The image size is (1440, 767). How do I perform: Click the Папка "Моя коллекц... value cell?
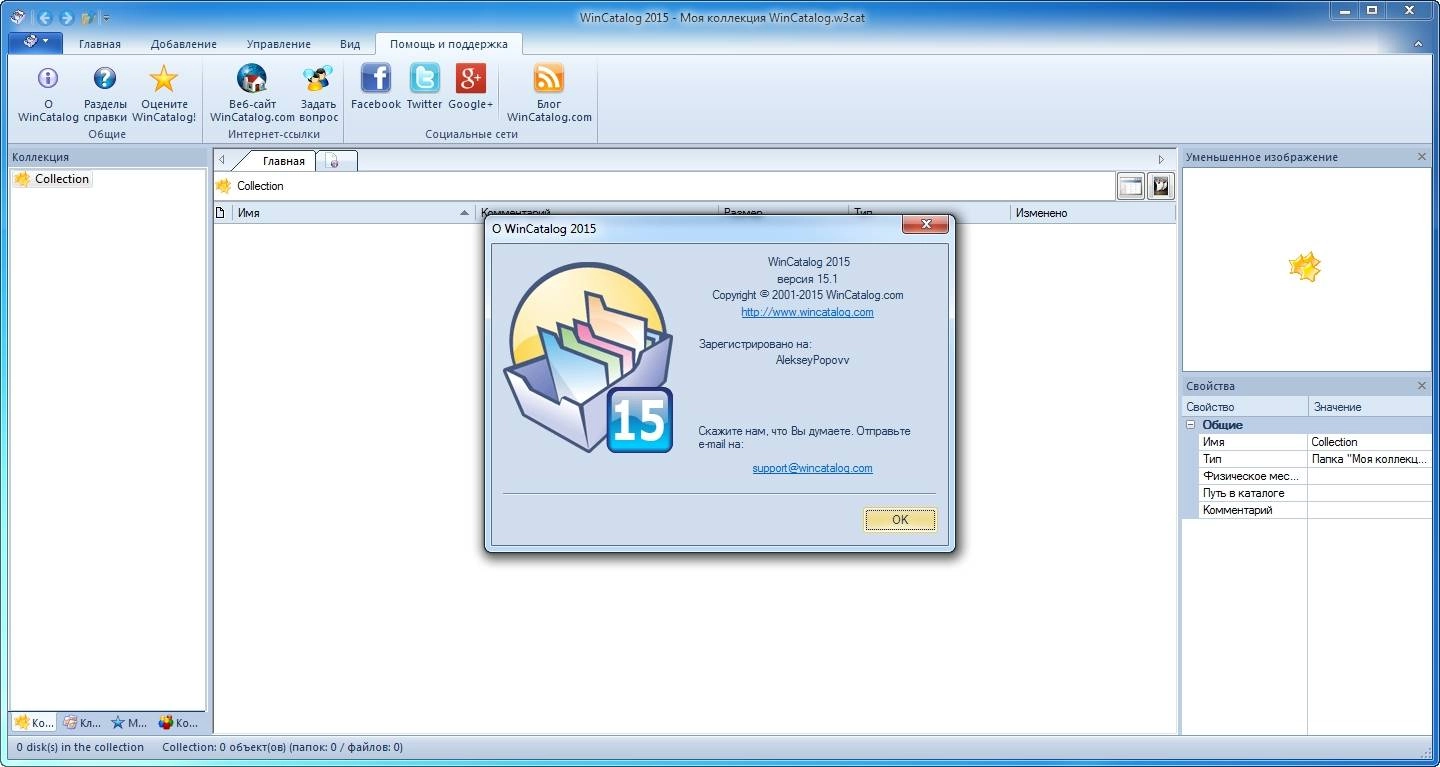coord(1370,459)
